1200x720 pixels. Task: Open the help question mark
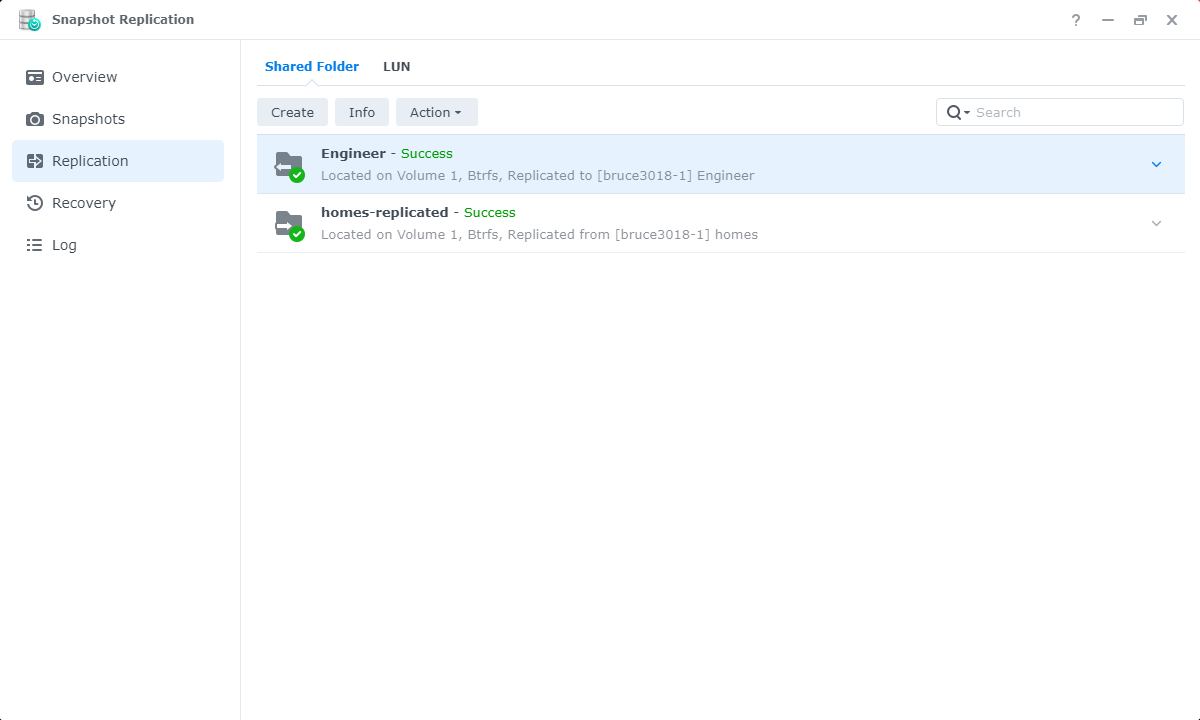tap(1076, 20)
